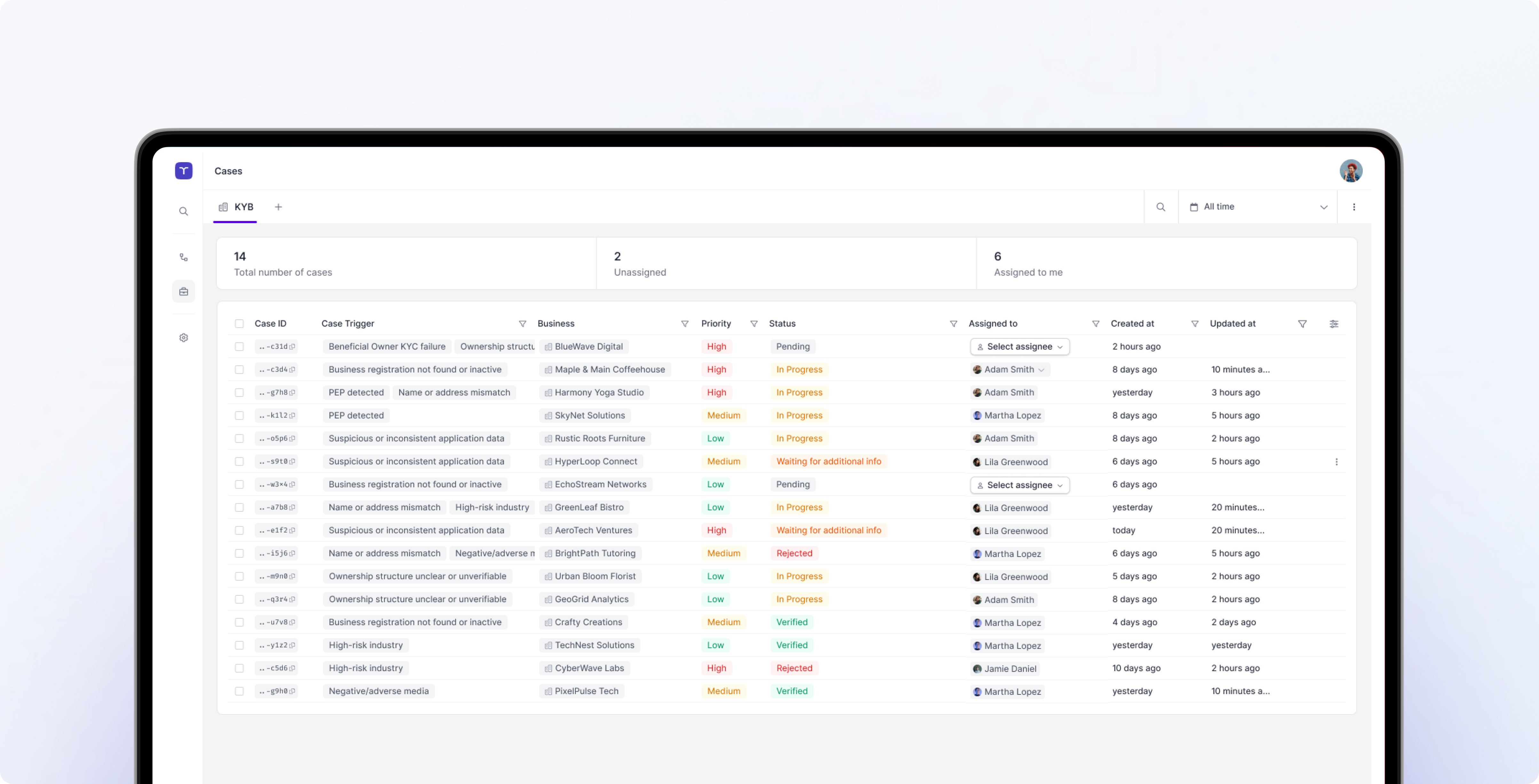
Task: Open the user profile avatar
Action: 1350,171
